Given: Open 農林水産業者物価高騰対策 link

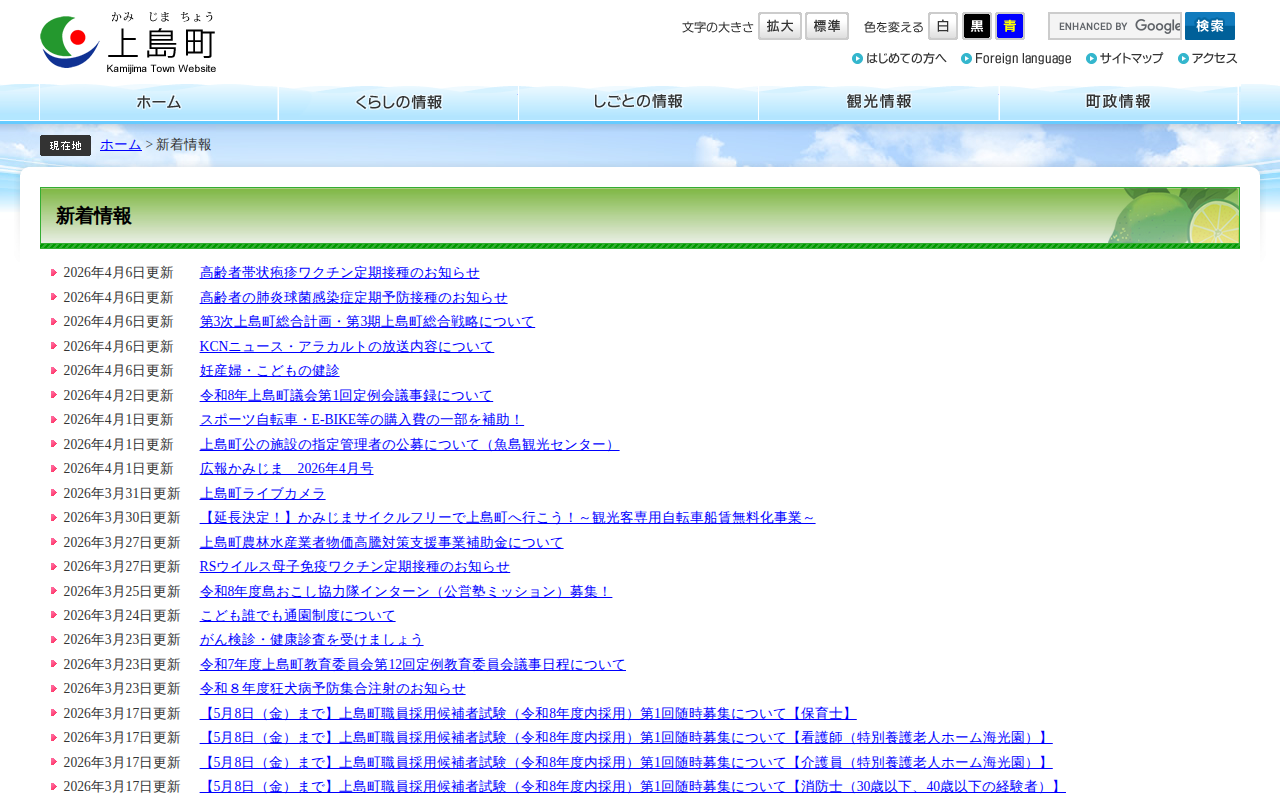Looking at the screenshot, I should pyautogui.click(x=382, y=543).
